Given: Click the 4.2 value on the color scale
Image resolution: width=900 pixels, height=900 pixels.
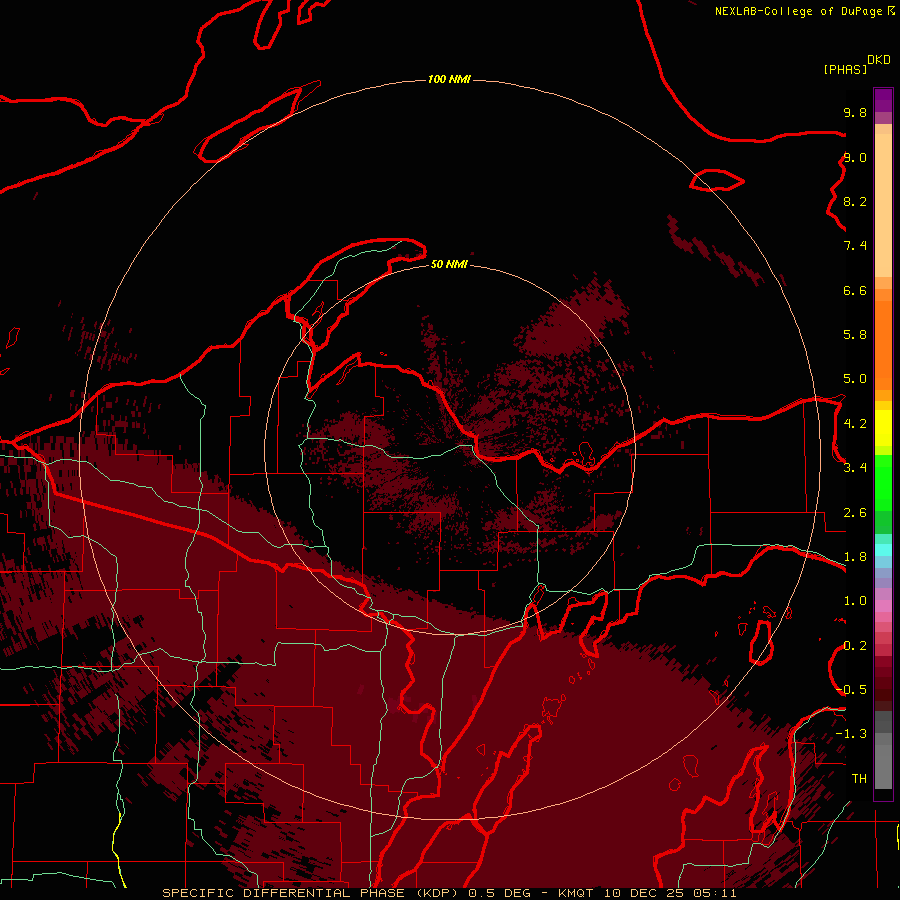Looking at the screenshot, I should (x=855, y=424).
